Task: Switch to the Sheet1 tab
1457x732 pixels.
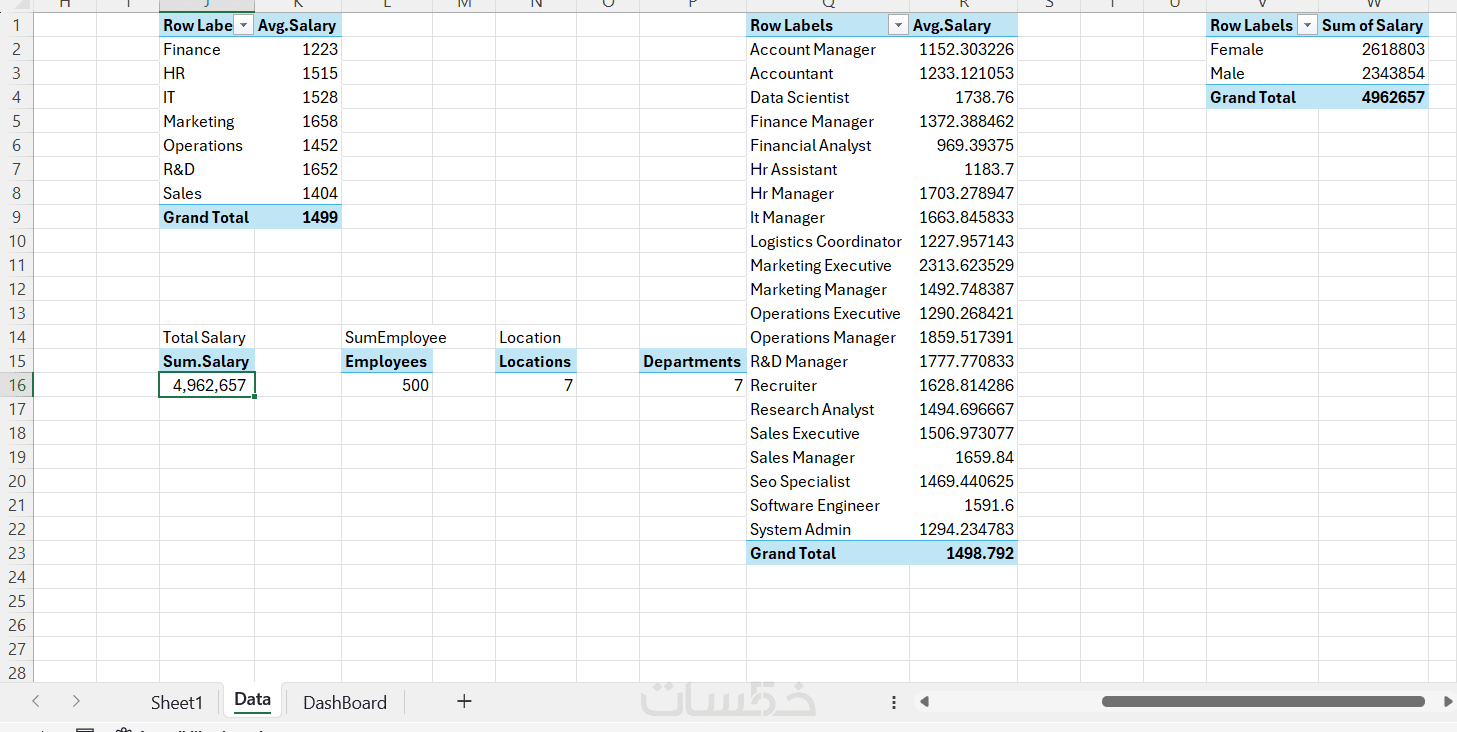Action: [x=177, y=702]
